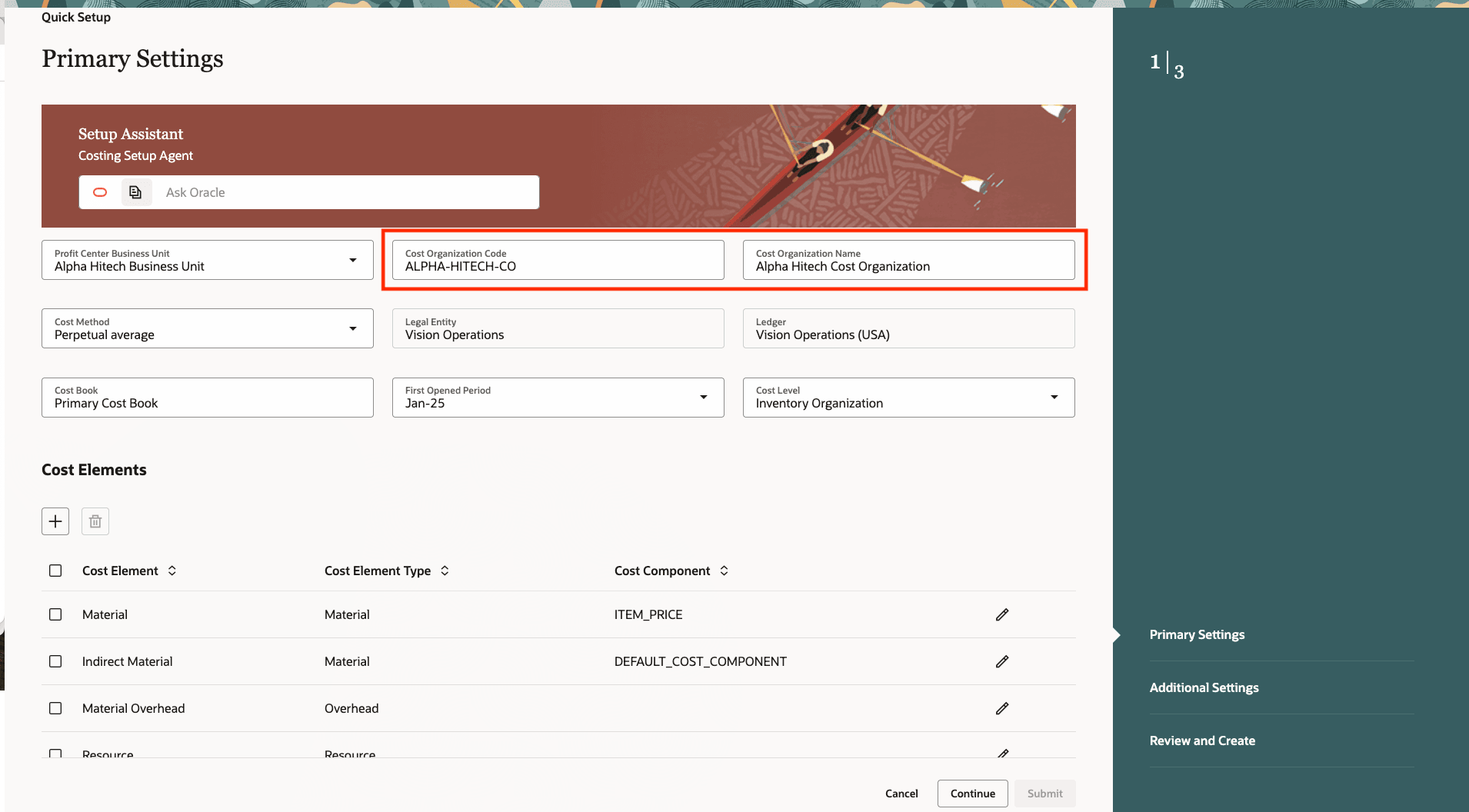The width and height of the screenshot is (1469, 812).
Task: Click the sort arrows on Cost Element column
Action: [x=173, y=571]
